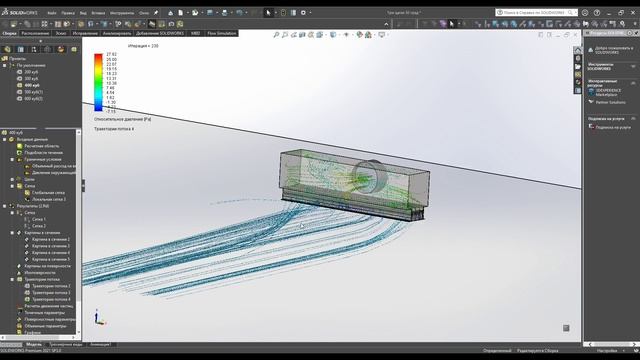Select the ConfigurationManager tab icon

click(x=34, y=49)
